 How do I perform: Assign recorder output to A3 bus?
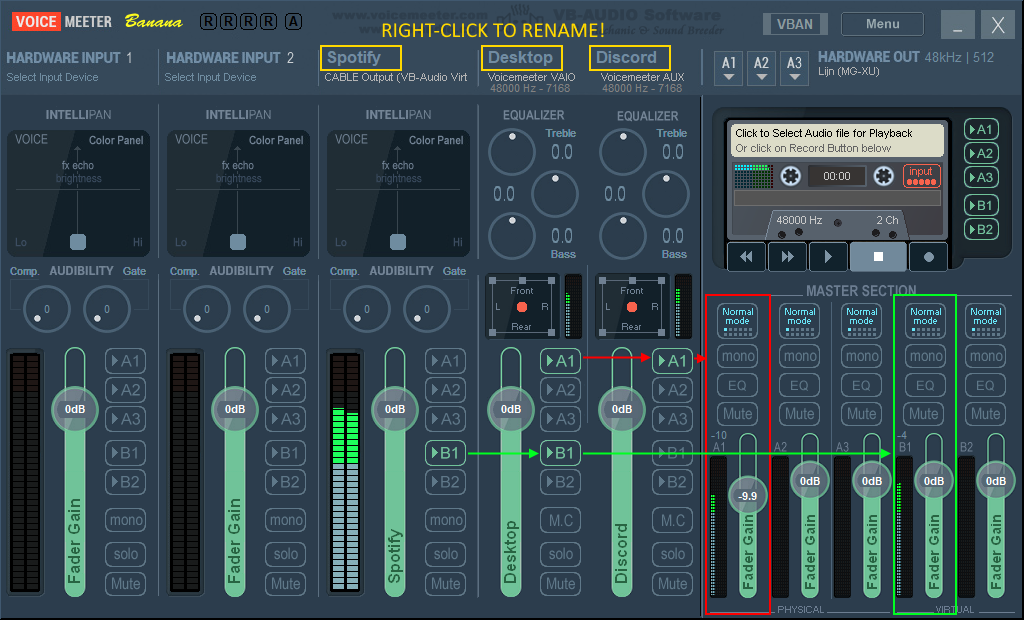click(x=981, y=177)
